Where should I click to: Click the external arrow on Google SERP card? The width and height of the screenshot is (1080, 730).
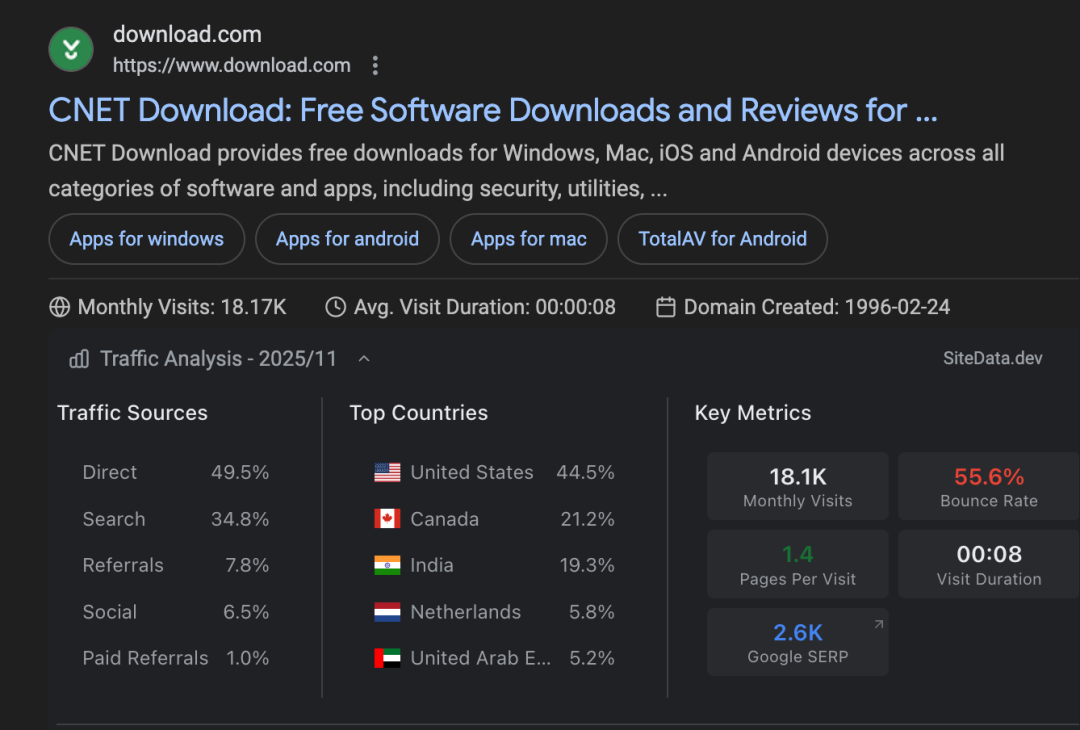coord(878,625)
